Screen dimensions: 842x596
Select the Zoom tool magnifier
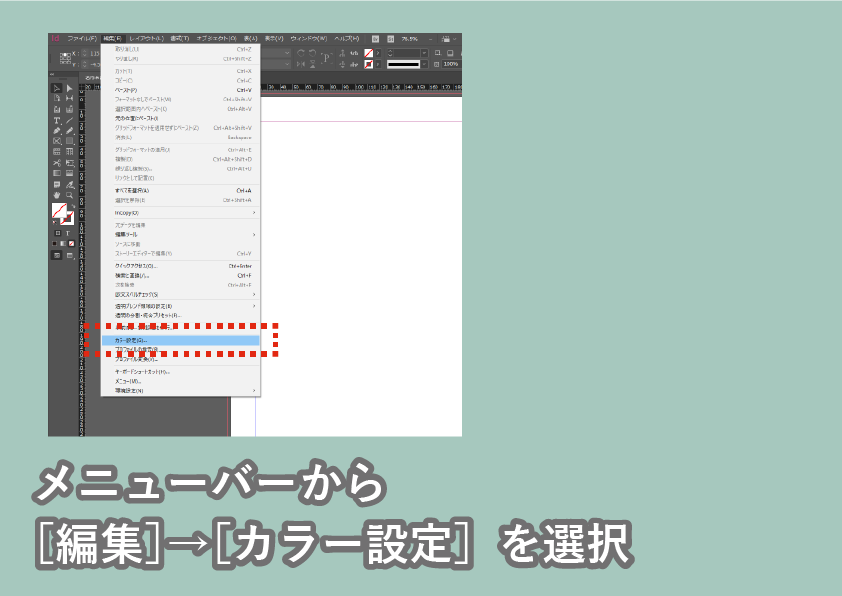coord(69,195)
